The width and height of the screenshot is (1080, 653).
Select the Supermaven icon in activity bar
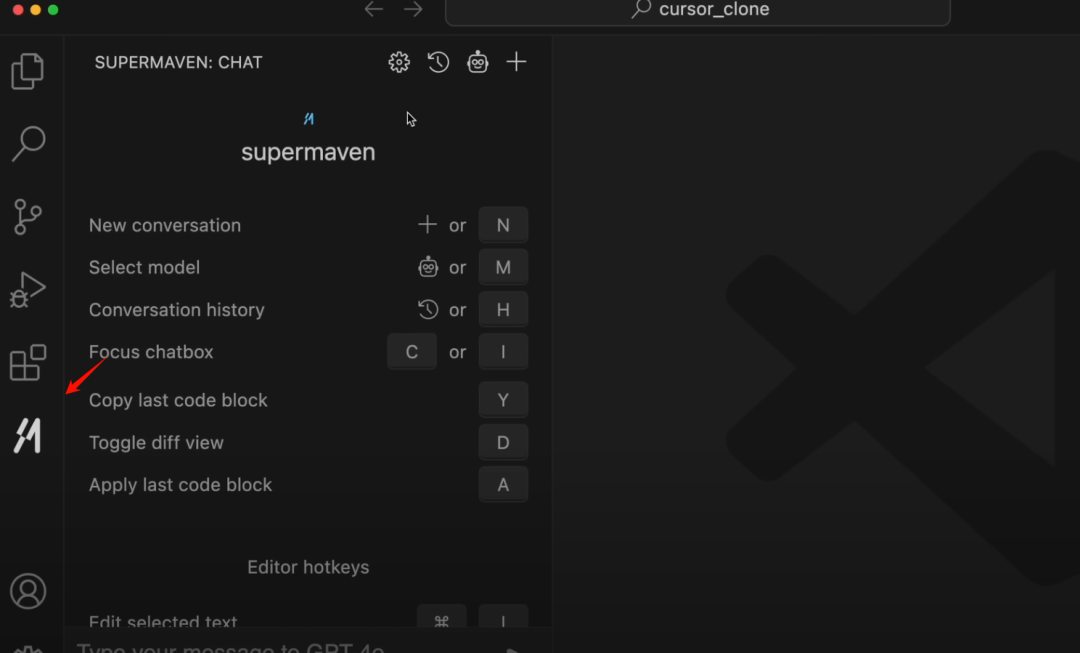point(28,436)
